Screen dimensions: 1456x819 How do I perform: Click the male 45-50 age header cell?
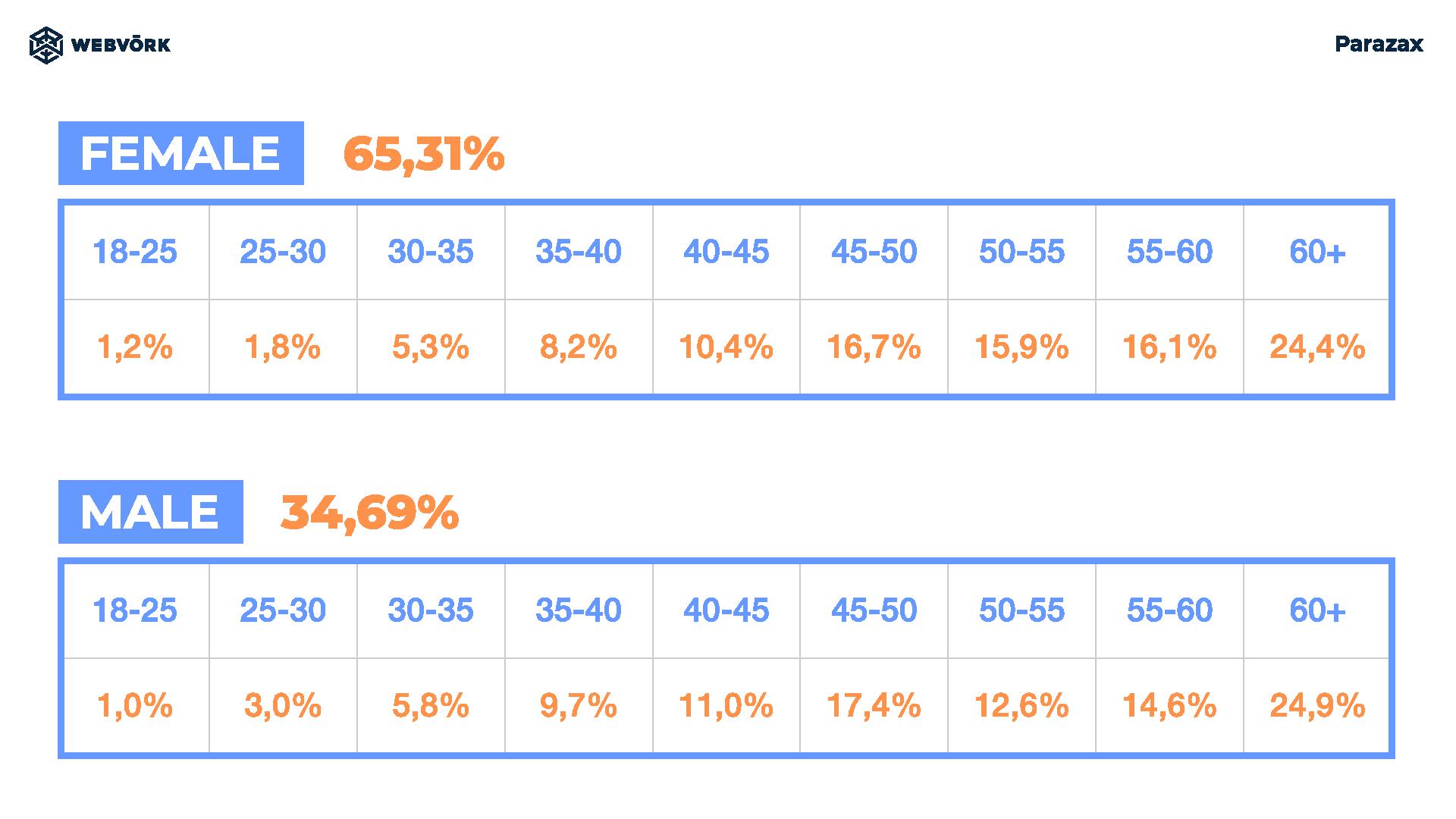click(x=874, y=610)
